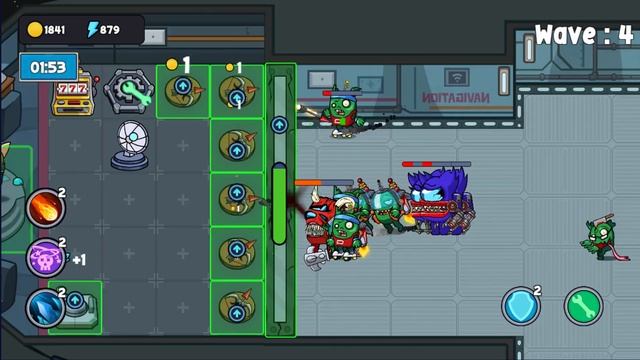640x360 pixels.
Task: Click the barrier wall upgrade arrow
Action: click(280, 125)
